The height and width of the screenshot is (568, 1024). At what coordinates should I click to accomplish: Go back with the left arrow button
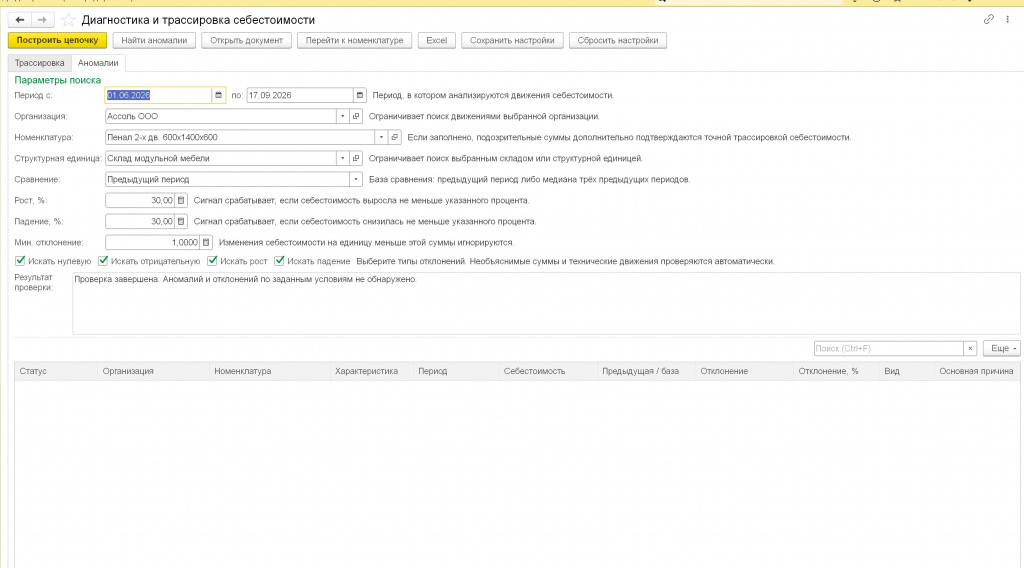(x=20, y=20)
